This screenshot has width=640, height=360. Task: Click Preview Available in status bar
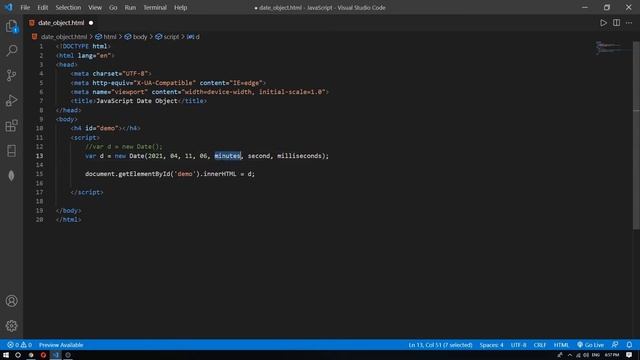pyautogui.click(x=61, y=345)
